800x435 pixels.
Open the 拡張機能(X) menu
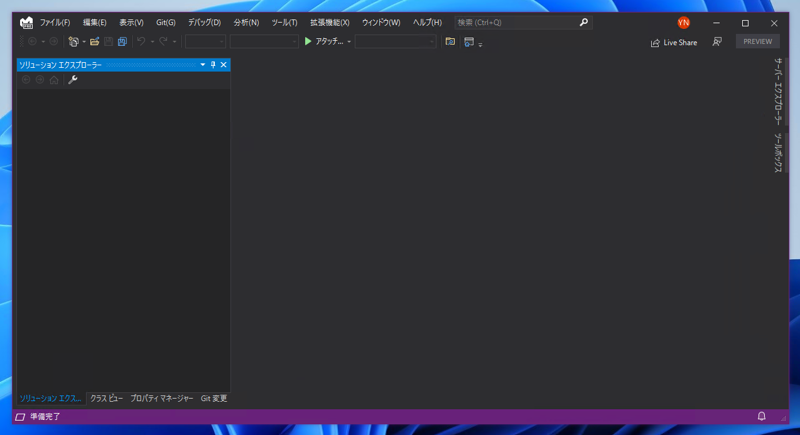point(330,22)
